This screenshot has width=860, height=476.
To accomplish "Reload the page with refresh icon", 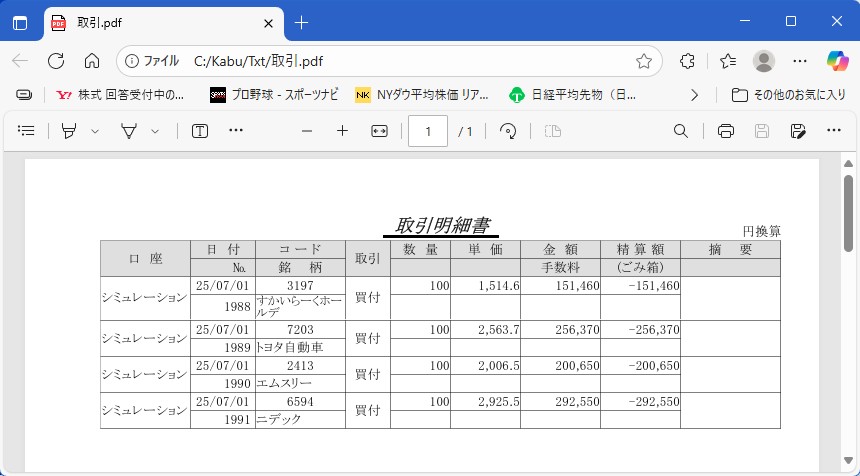I will click(56, 61).
